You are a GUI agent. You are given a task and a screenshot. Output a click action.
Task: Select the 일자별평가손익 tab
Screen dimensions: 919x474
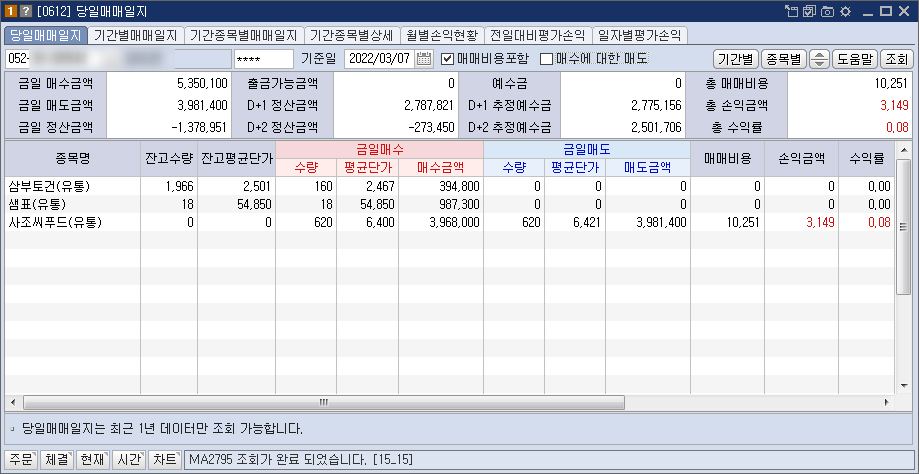639,35
